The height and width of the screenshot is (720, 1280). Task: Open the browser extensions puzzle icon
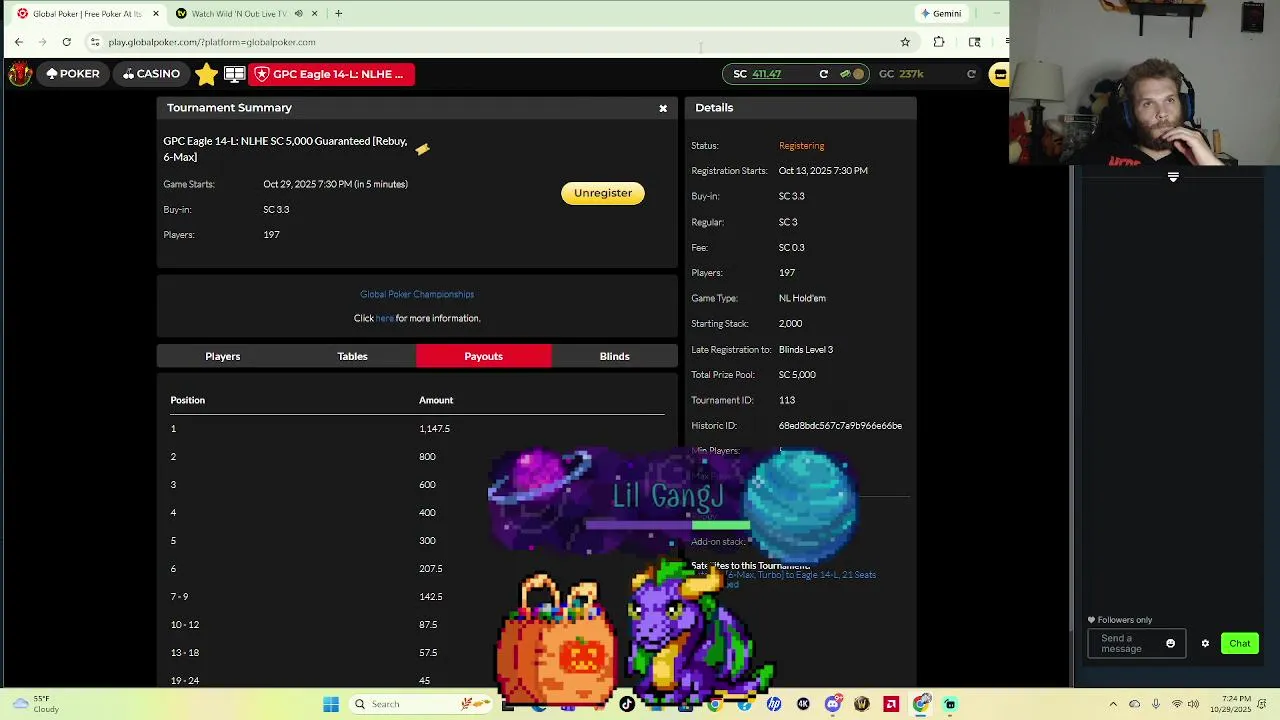(938, 42)
